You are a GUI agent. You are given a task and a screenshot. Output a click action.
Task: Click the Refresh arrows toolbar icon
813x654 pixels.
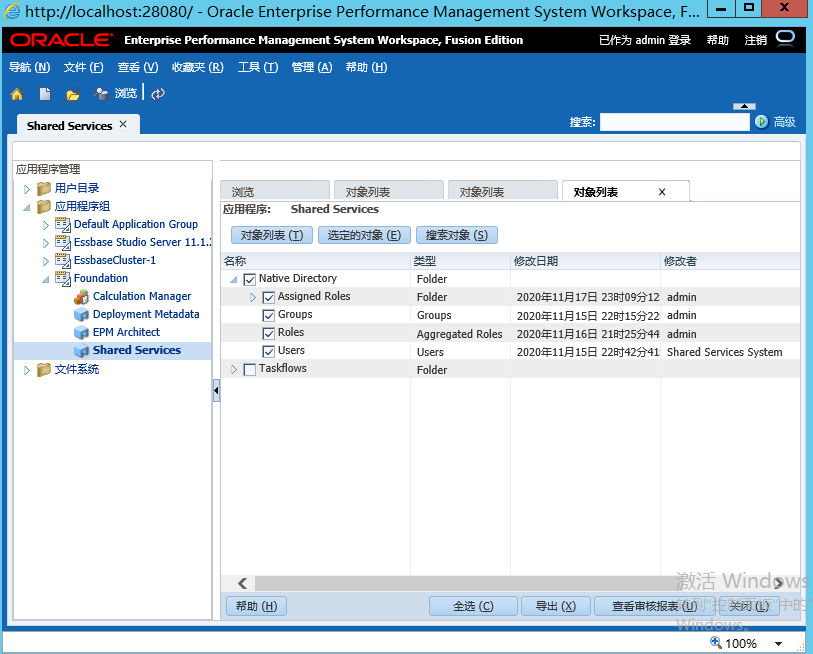pyautogui.click(x=158, y=93)
